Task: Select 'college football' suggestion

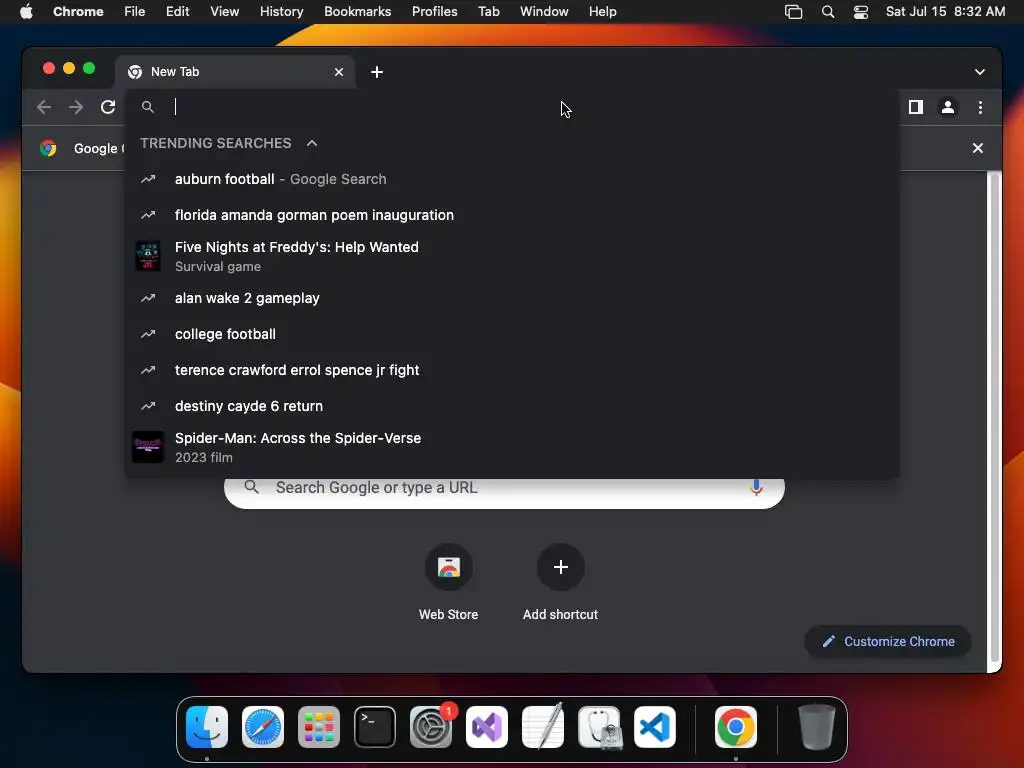Action: pyautogui.click(x=512, y=334)
